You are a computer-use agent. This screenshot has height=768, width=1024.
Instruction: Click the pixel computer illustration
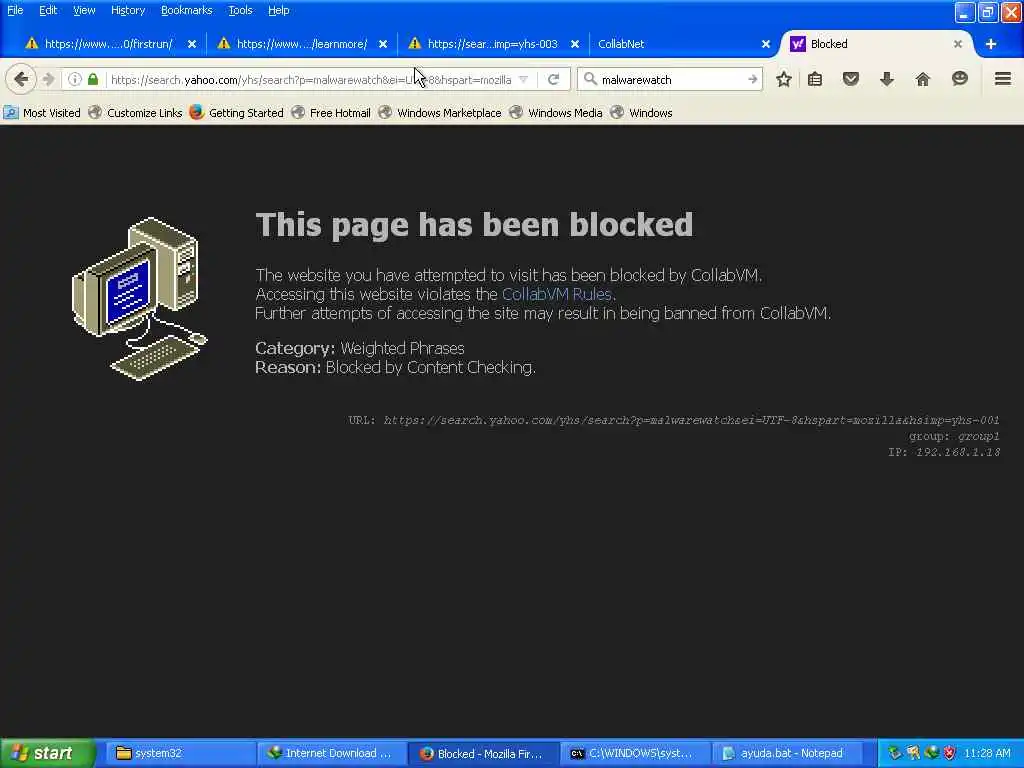pos(139,298)
